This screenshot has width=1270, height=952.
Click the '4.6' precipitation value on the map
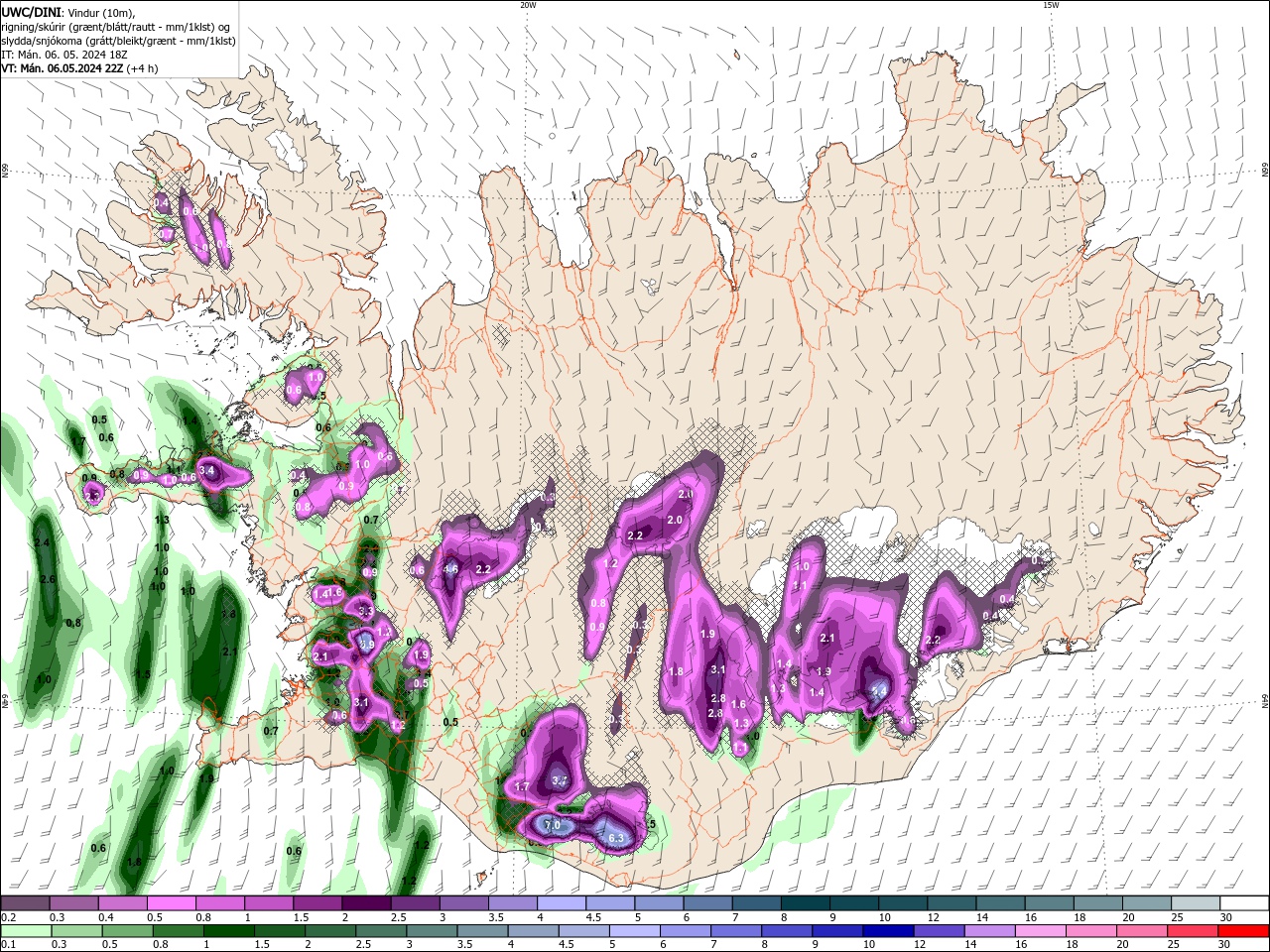click(450, 569)
